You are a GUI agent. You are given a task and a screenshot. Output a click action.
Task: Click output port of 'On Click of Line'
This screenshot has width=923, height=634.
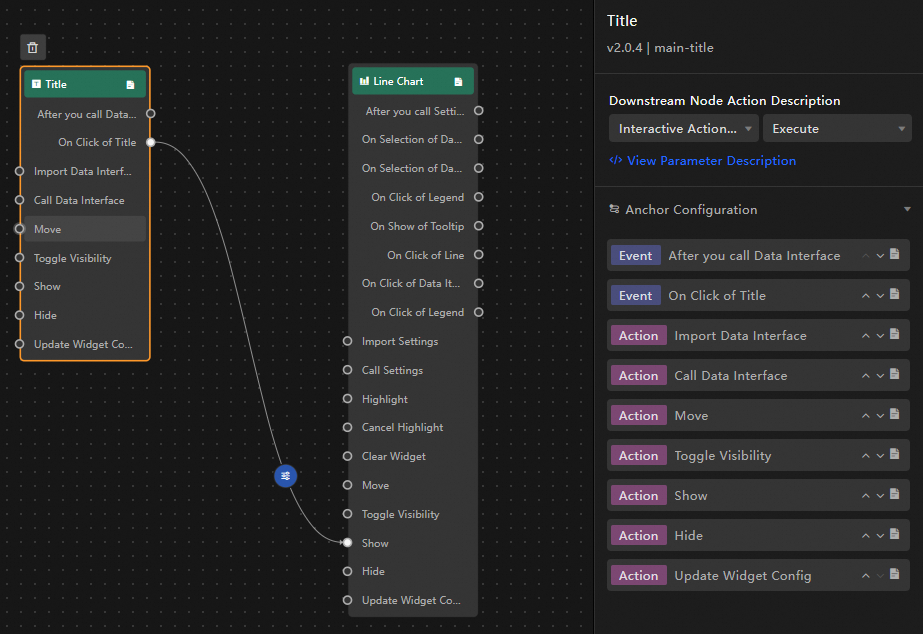click(478, 255)
